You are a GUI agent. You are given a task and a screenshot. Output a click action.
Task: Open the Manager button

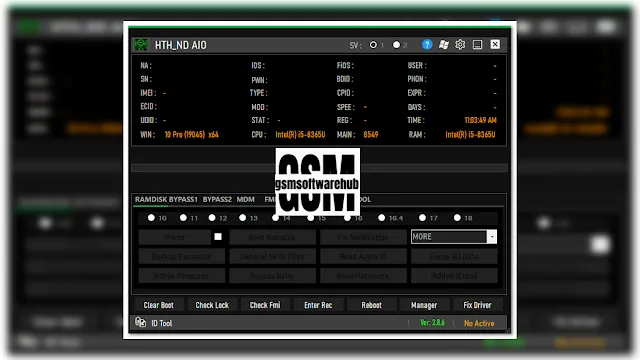(x=424, y=305)
